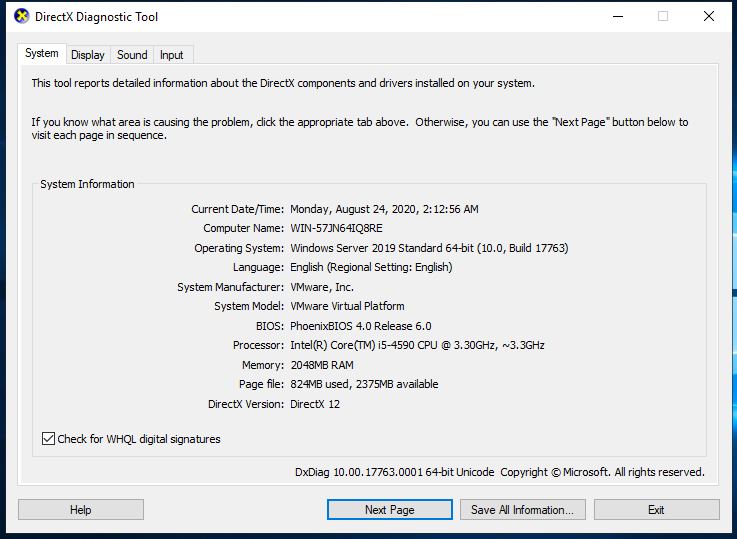Click the DirectX icon in title bar

[22, 16]
